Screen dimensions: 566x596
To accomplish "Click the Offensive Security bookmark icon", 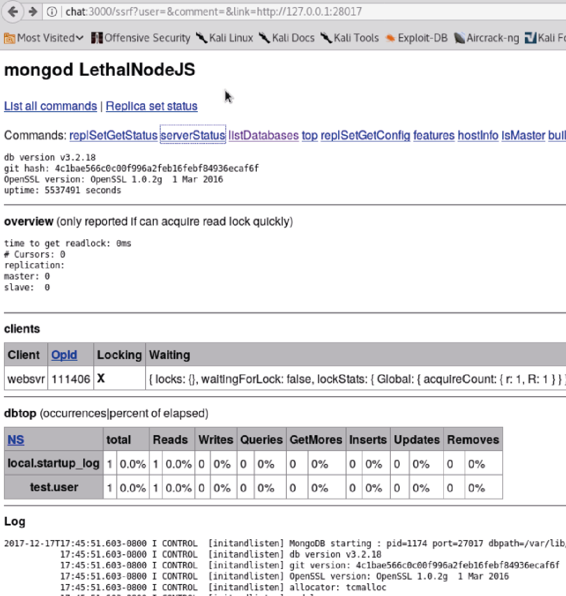I will pos(97,38).
